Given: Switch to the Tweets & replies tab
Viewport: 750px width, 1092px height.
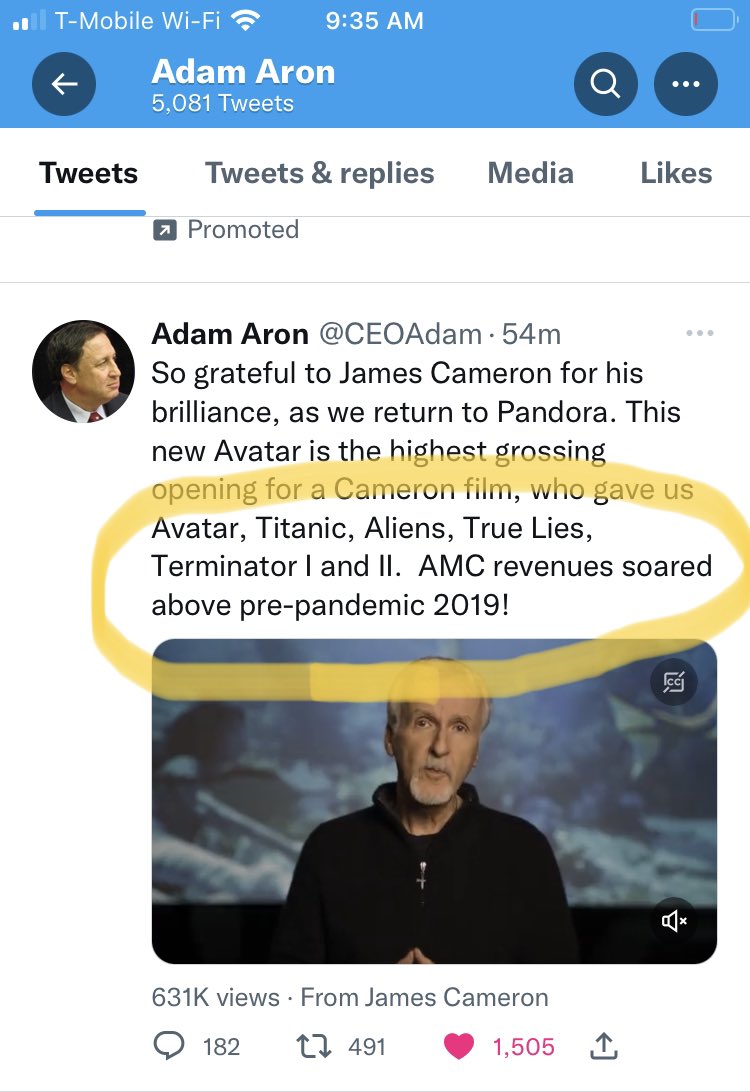Looking at the screenshot, I should pyautogui.click(x=320, y=173).
